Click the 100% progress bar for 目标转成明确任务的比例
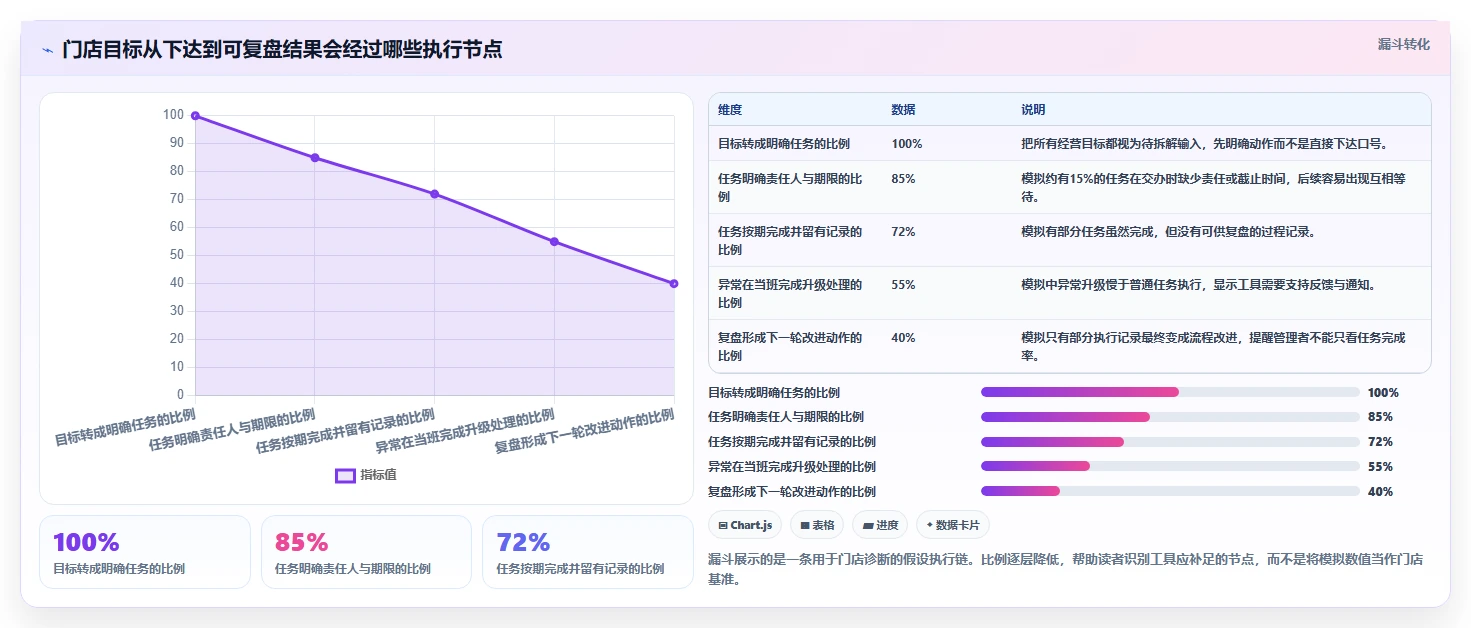This screenshot has height=628, width=1471. (x=1170, y=393)
